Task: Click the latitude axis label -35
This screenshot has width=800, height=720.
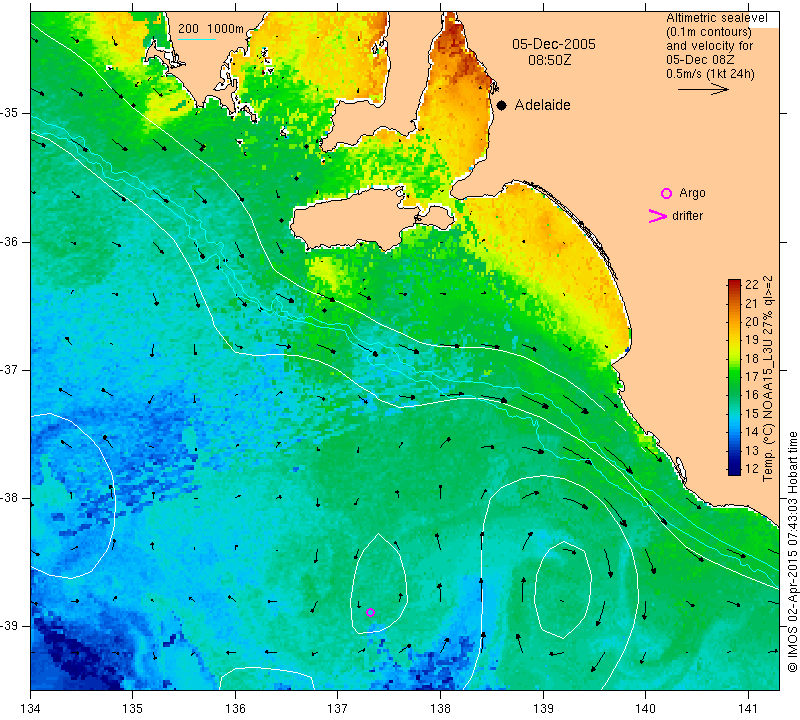Action: point(10,113)
